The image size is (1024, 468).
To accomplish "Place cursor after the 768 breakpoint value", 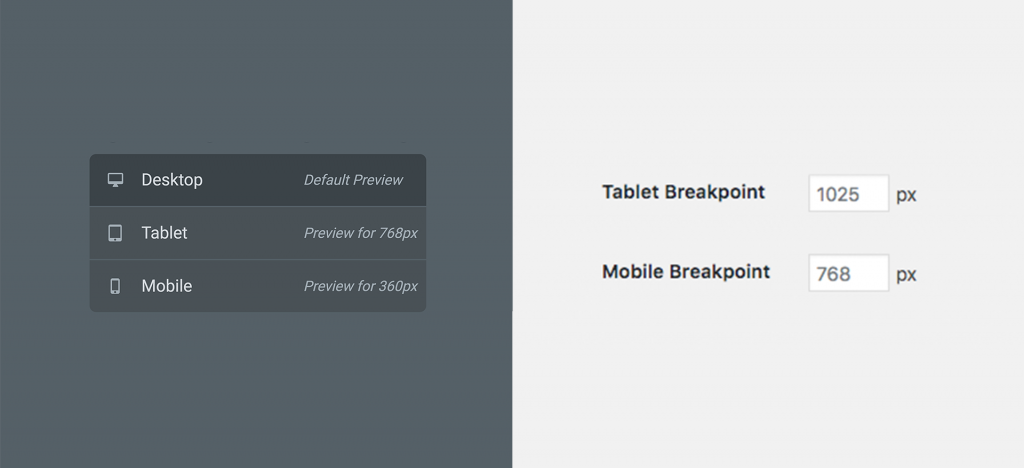I will [854, 273].
